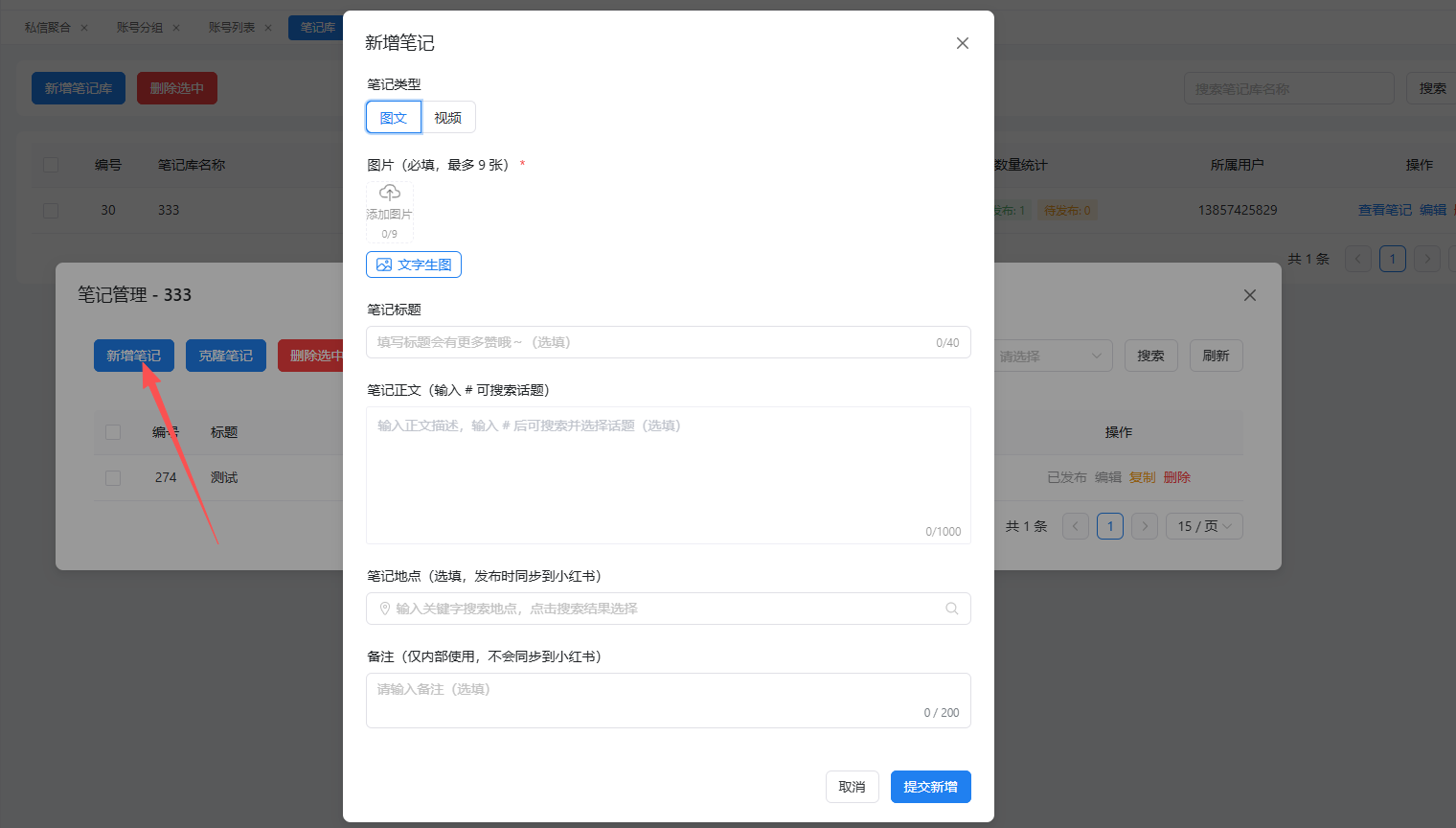Click the location search magnifier icon
The width and height of the screenshot is (1456, 828).
coord(952,609)
